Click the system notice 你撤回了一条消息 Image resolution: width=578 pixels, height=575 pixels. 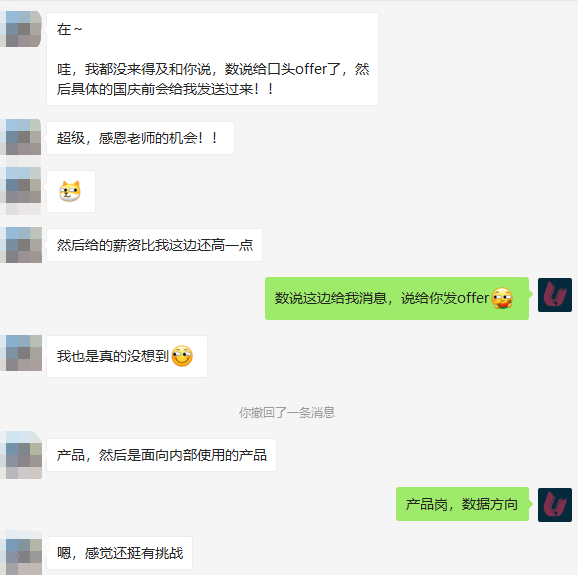[x=287, y=412]
